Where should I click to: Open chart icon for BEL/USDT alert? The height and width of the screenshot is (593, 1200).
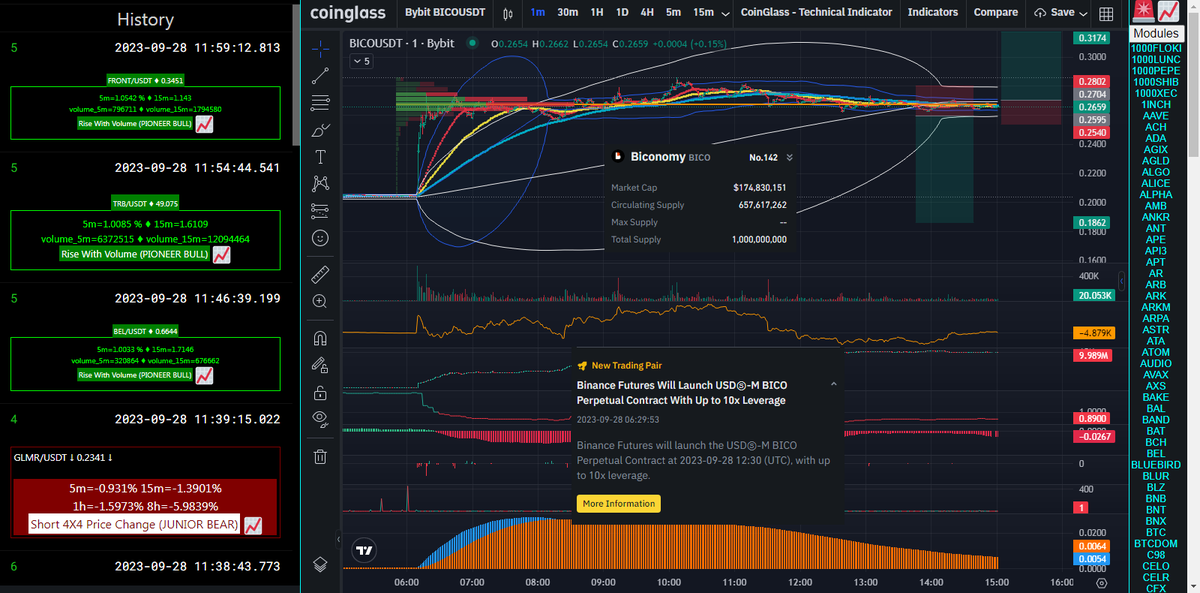click(x=204, y=376)
